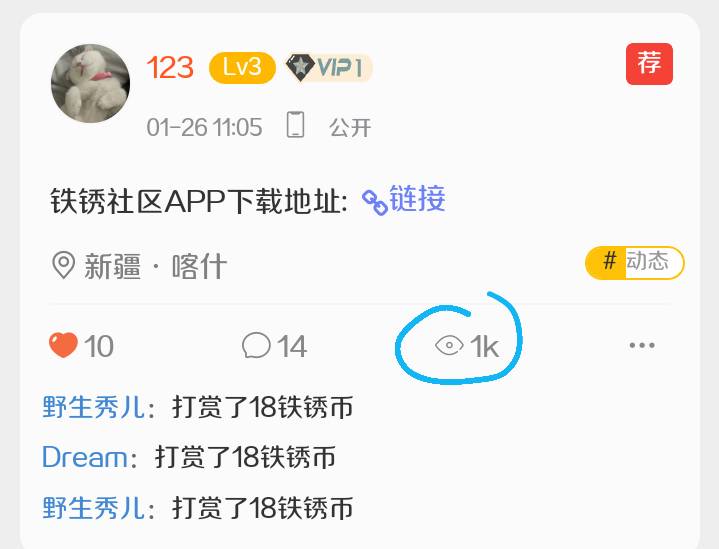Tap the chain link icon
This screenshot has height=549, width=719.
(375, 202)
